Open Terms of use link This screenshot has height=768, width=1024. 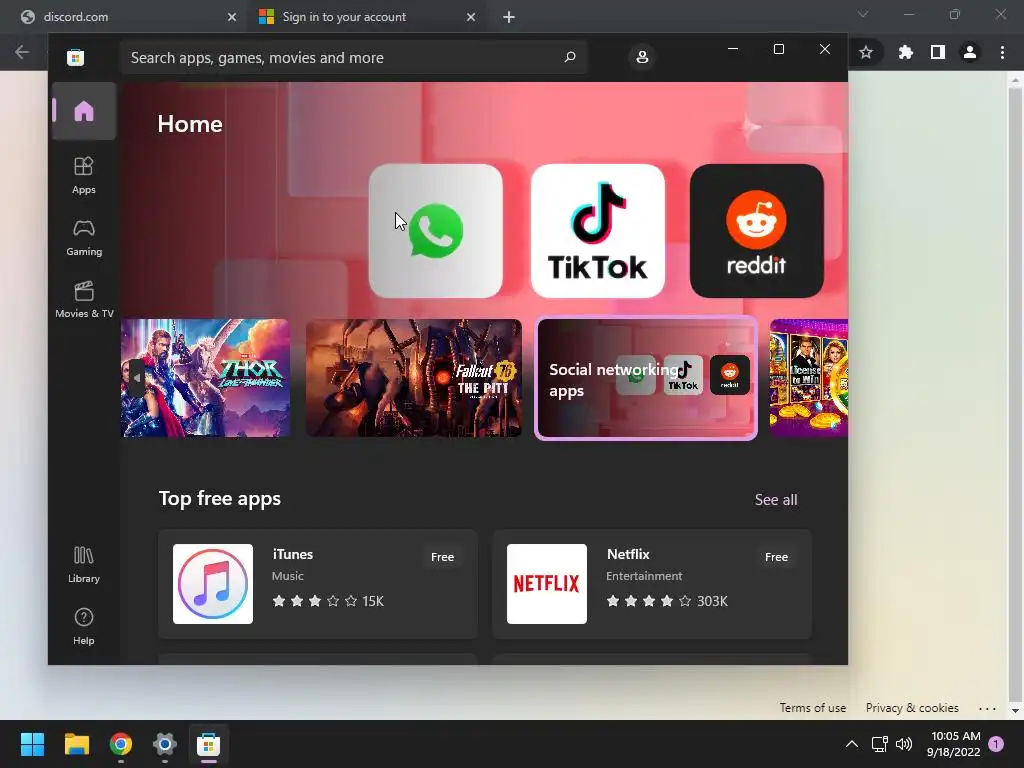pos(812,708)
